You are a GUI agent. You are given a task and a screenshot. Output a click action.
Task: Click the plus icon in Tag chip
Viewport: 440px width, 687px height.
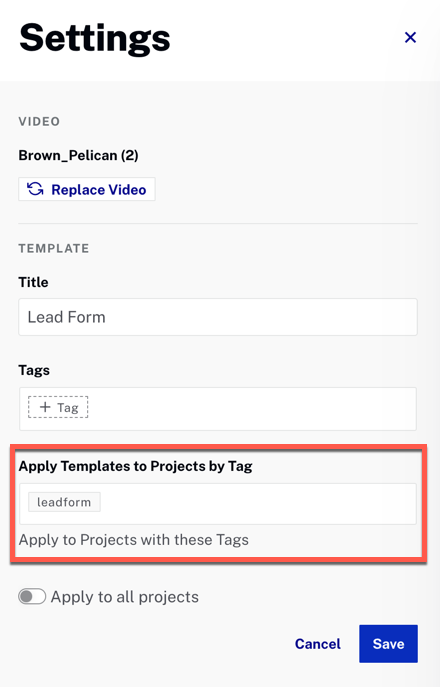tap(45, 407)
